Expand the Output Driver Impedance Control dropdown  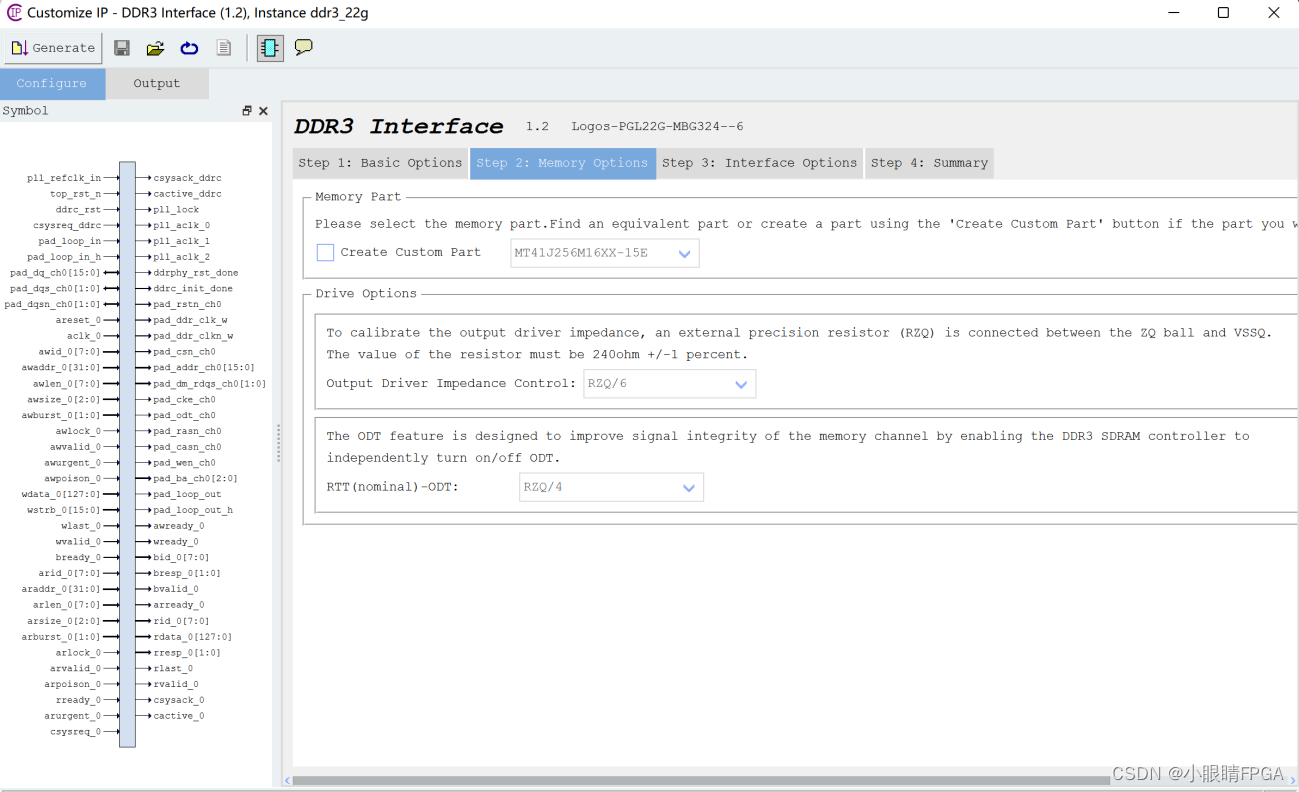(670, 384)
